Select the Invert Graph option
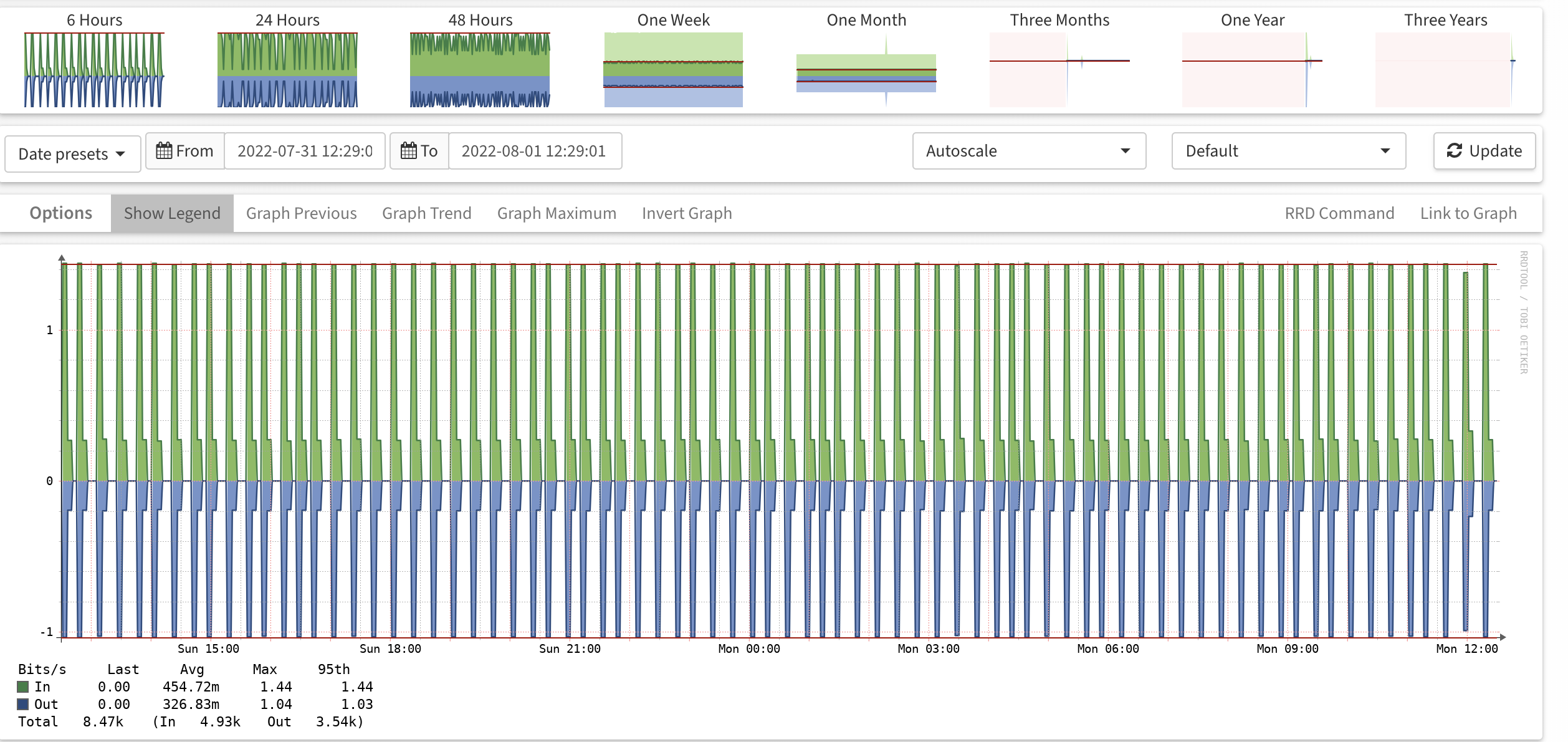This screenshot has width=1568, height=742. point(686,213)
